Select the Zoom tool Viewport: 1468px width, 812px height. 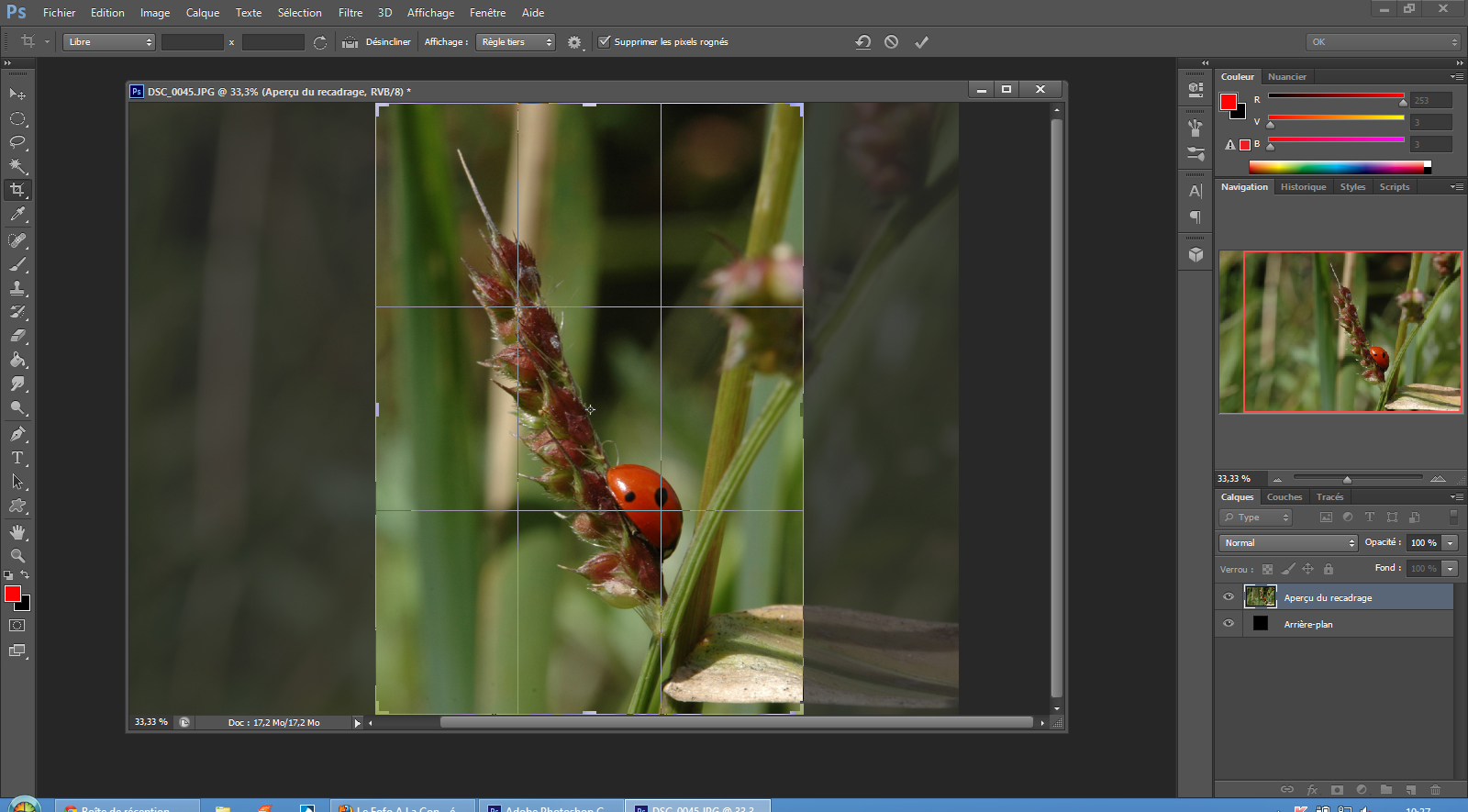(17, 556)
